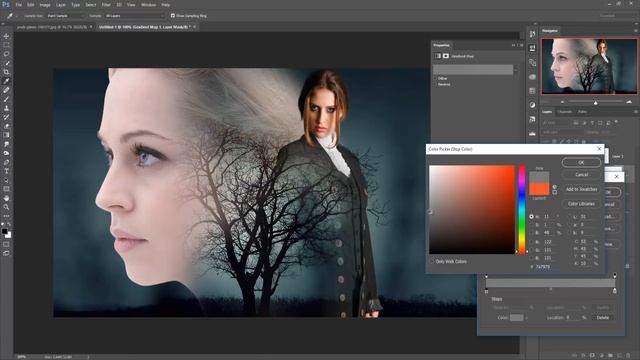Select the Brush tool
Screen dimensions: 640x360
click(x=6, y=99)
